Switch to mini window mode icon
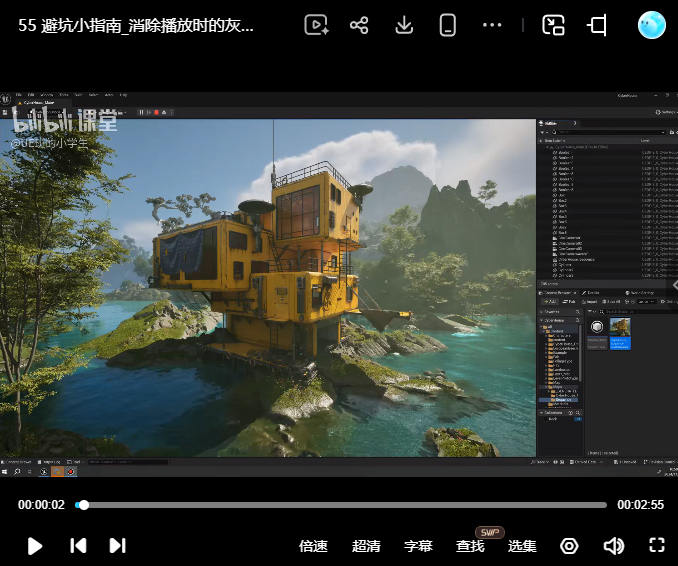 coord(553,25)
